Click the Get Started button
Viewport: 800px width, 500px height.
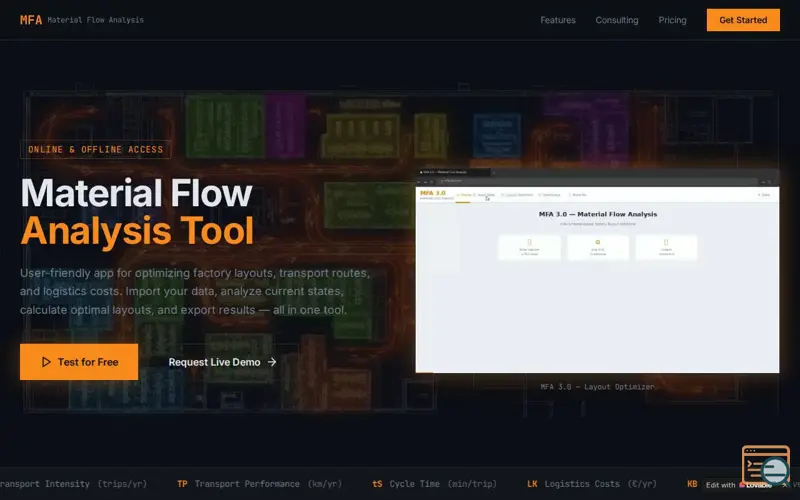tap(743, 20)
